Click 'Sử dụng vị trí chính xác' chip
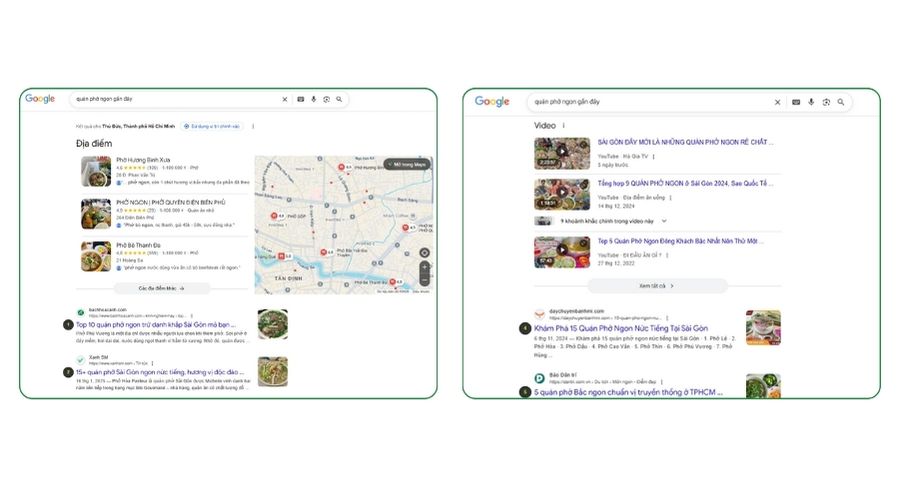This screenshot has height=487, width=900. coord(212,126)
